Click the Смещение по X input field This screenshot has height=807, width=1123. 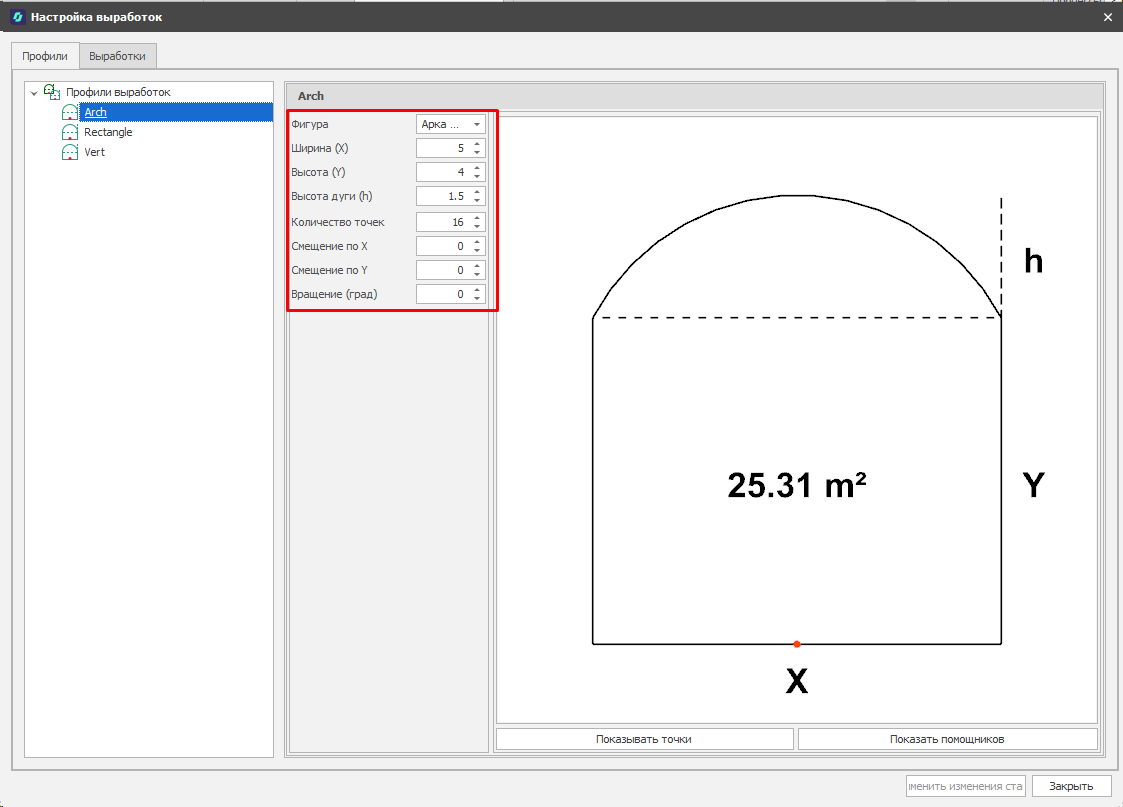[442, 246]
